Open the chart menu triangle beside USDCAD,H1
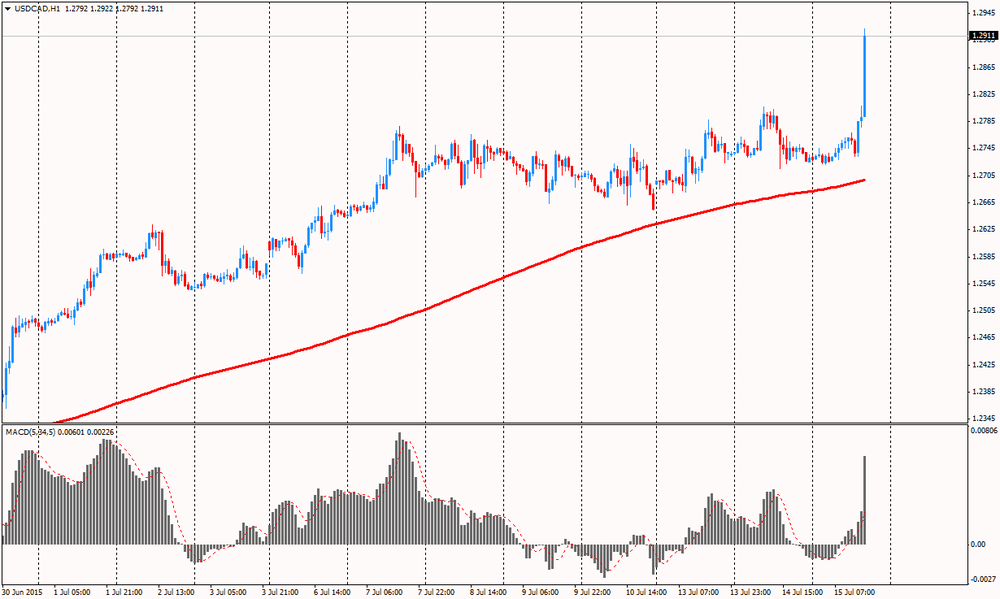1000x599 pixels. click(8, 9)
